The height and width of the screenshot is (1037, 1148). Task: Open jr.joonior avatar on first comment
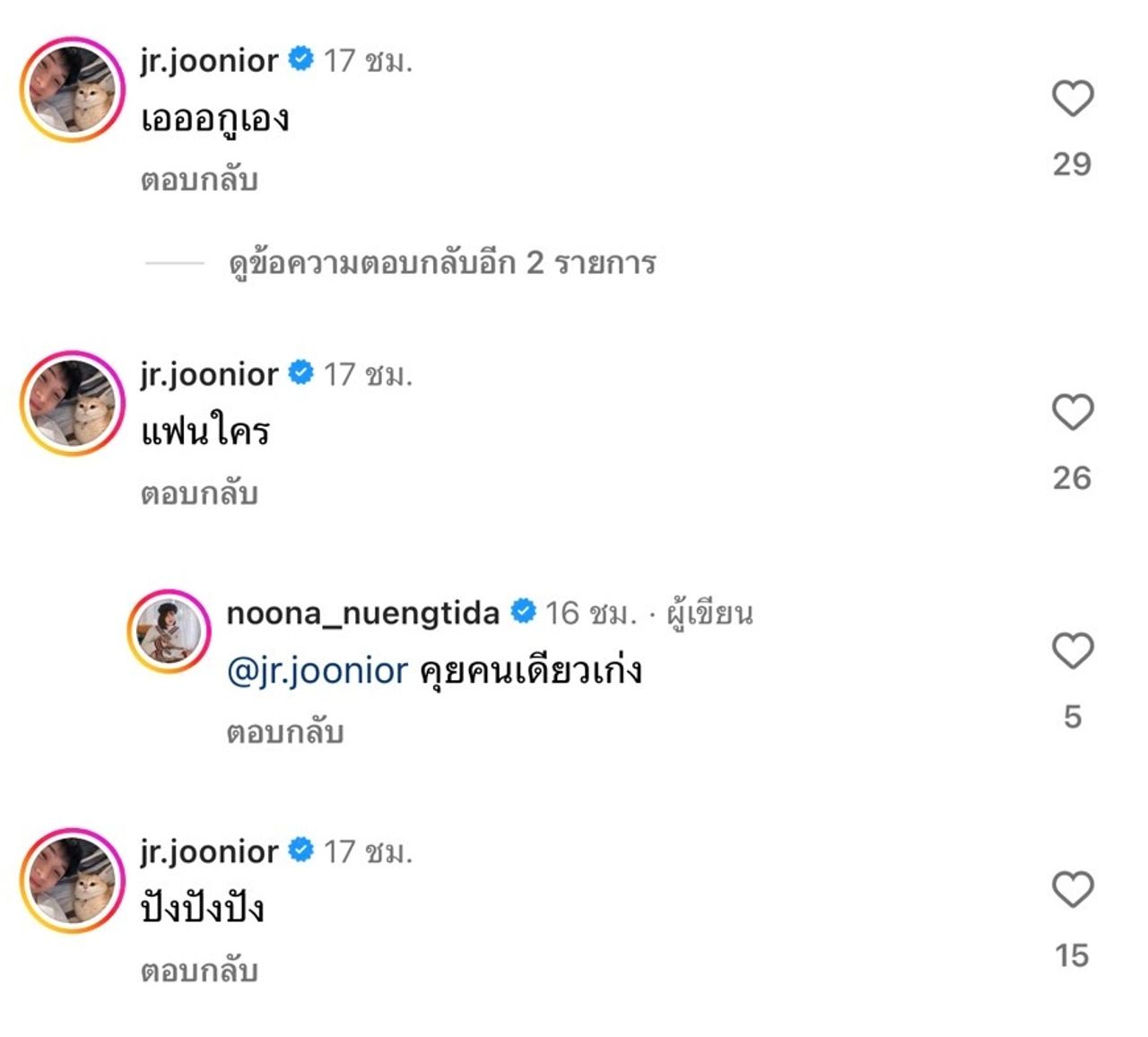72,89
